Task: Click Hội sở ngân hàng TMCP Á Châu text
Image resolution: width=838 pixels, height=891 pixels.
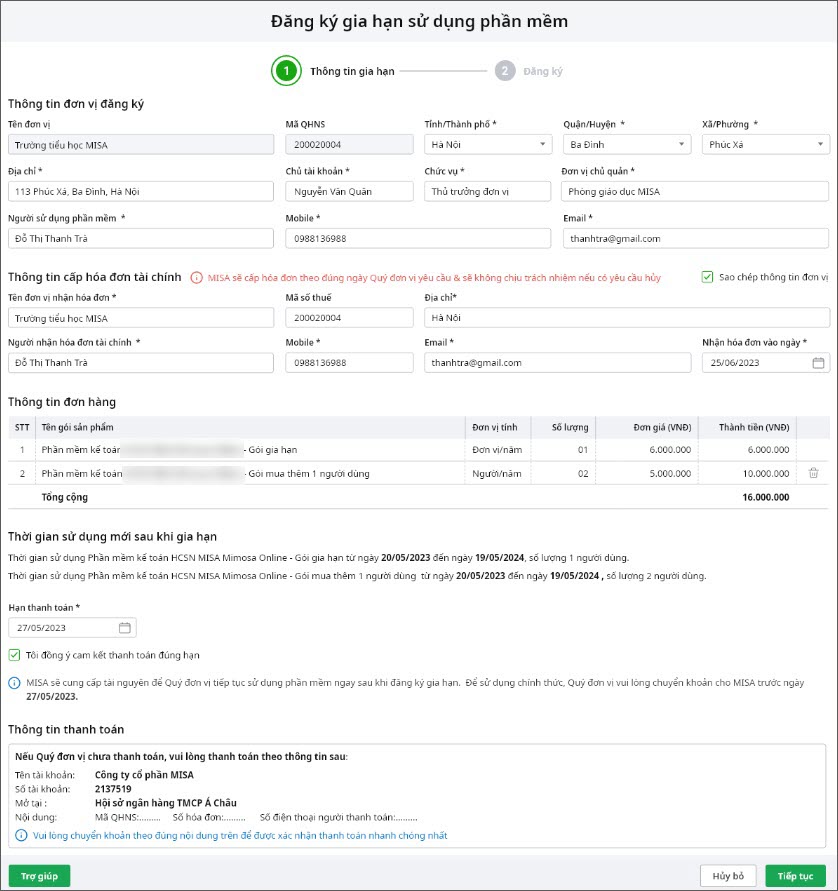Action: [x=166, y=803]
